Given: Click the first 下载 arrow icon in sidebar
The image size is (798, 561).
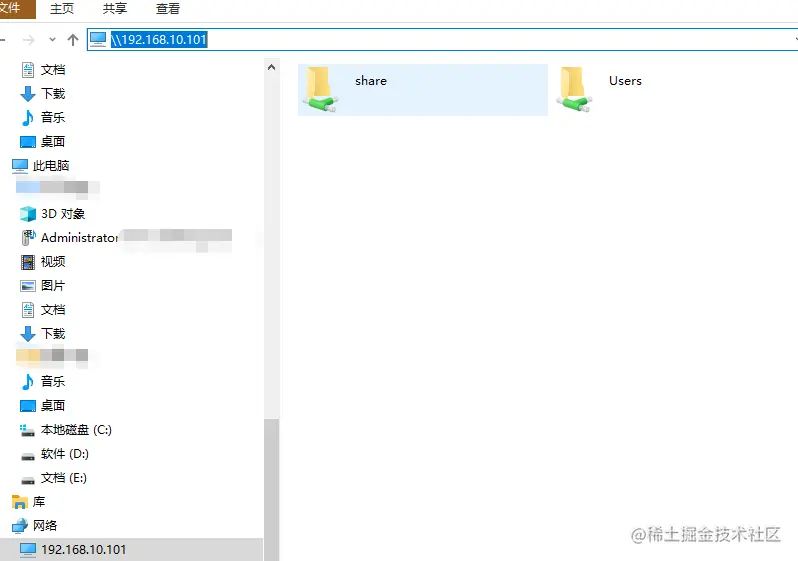Looking at the screenshot, I should (x=28, y=94).
